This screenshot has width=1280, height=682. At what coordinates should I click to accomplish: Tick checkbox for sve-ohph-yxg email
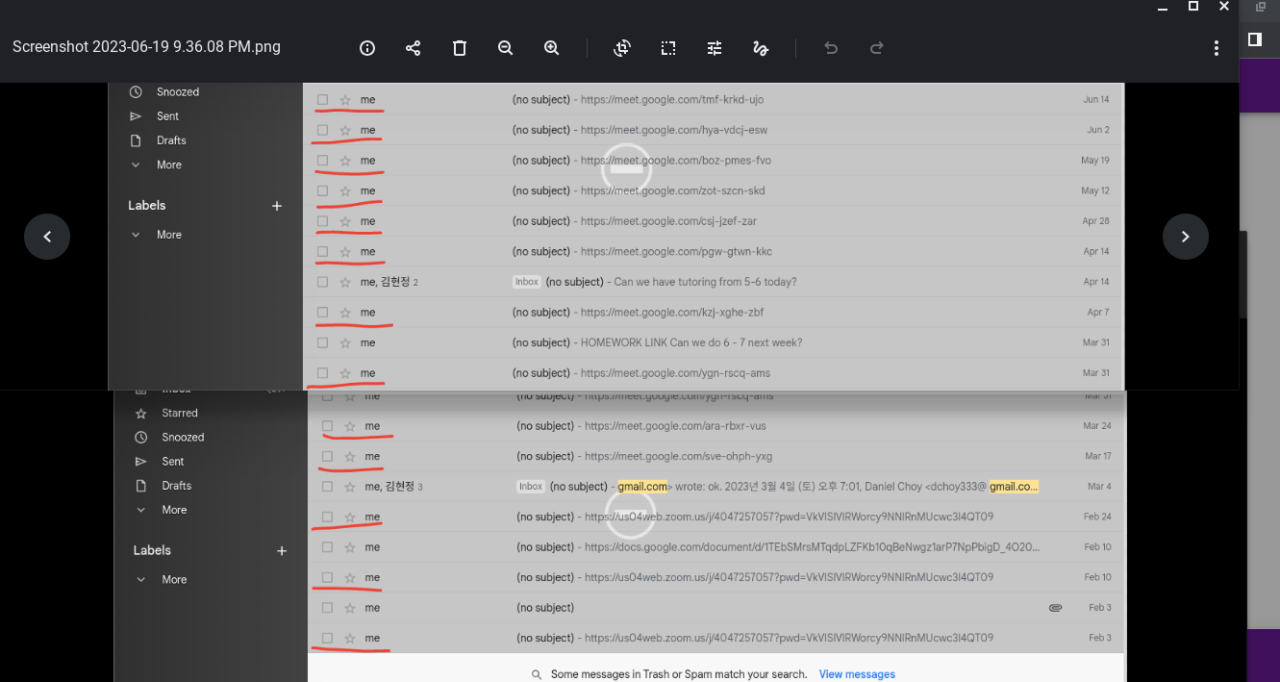[x=327, y=456]
